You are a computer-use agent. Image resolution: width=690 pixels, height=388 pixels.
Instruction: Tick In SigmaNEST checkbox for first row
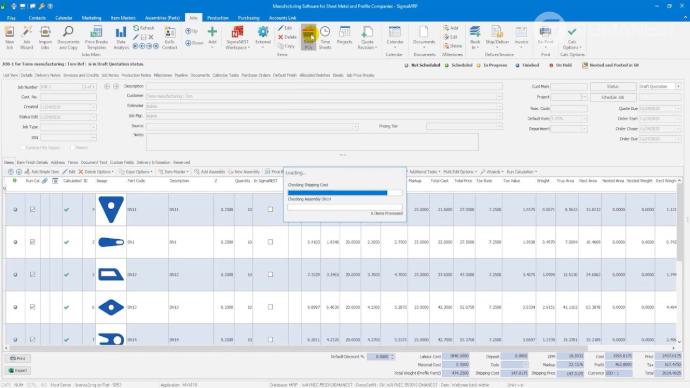click(x=270, y=209)
